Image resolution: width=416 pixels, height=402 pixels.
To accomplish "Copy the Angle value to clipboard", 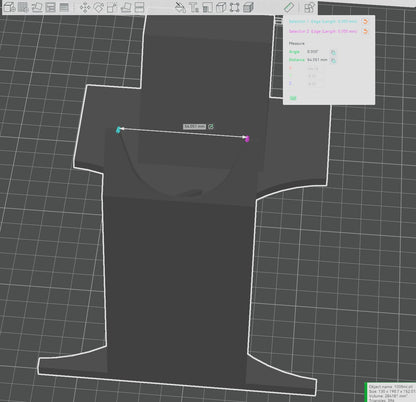I will click(333, 52).
